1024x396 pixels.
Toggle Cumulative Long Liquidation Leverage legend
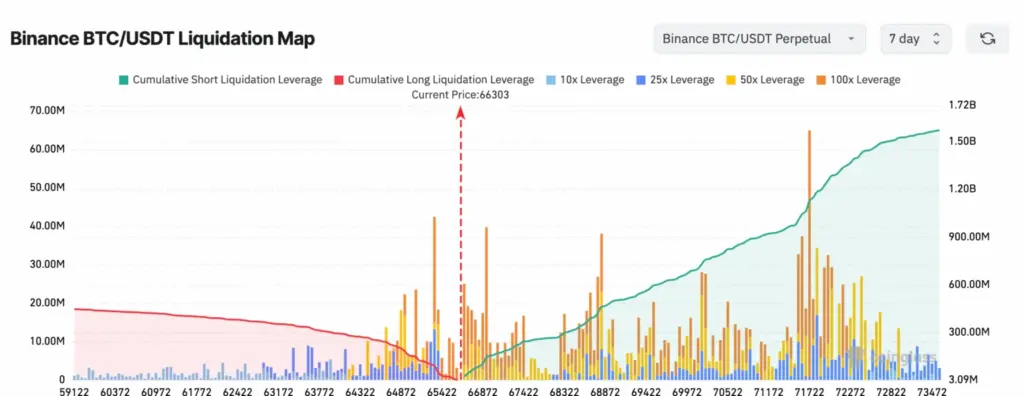[434, 80]
